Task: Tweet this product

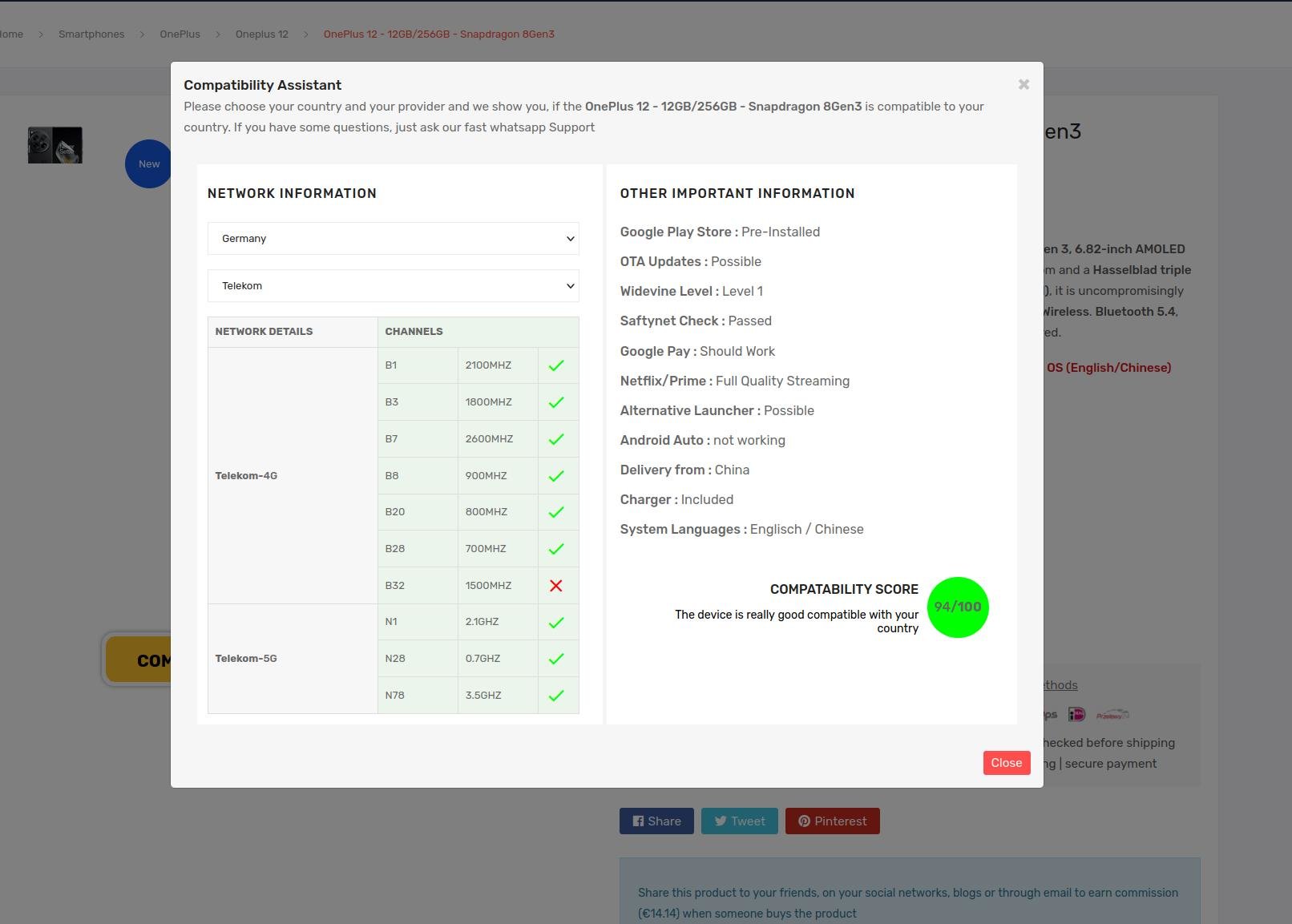Action: (x=740, y=821)
